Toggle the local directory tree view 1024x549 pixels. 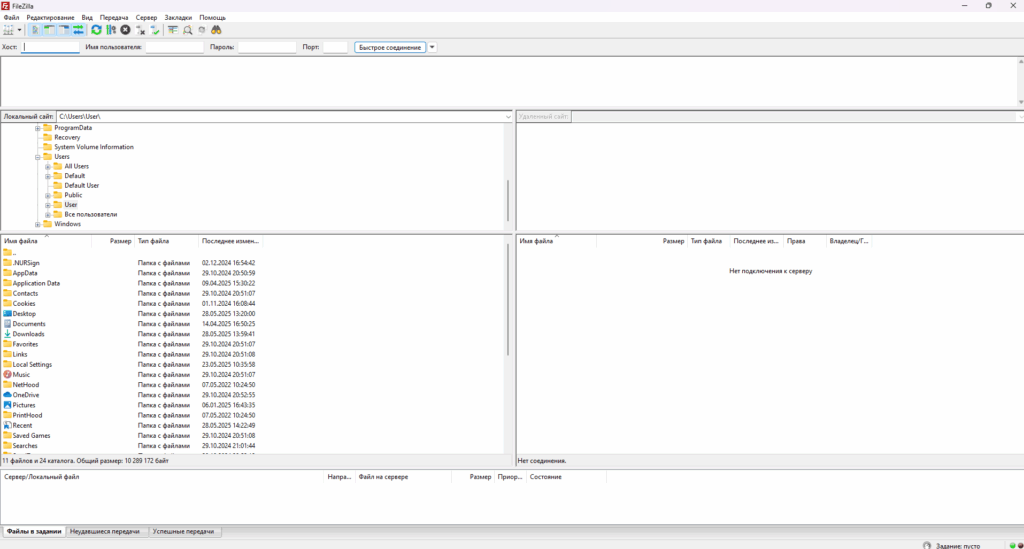click(50, 30)
